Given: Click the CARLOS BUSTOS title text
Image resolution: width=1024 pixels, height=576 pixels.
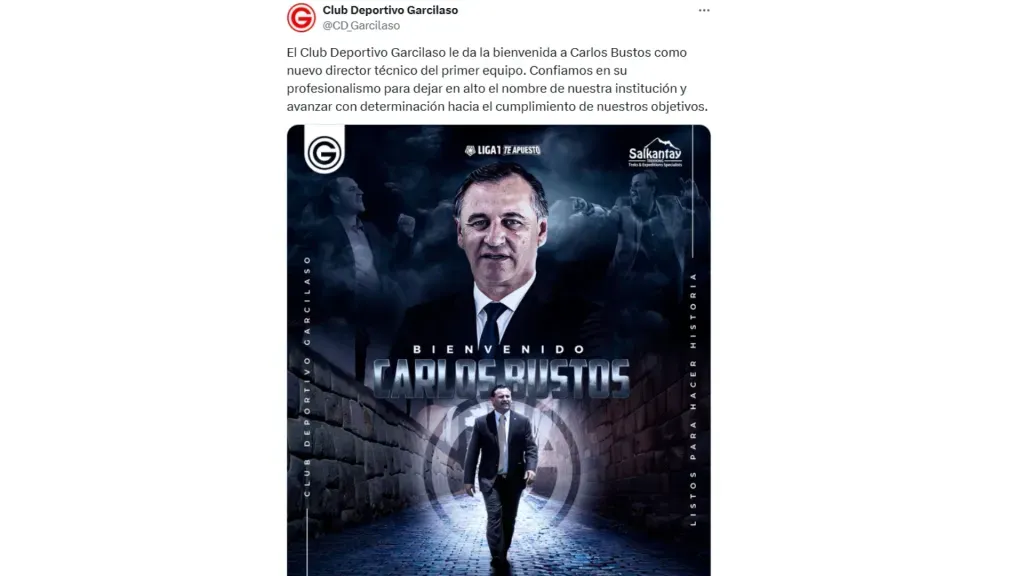Looking at the screenshot, I should [x=501, y=379].
